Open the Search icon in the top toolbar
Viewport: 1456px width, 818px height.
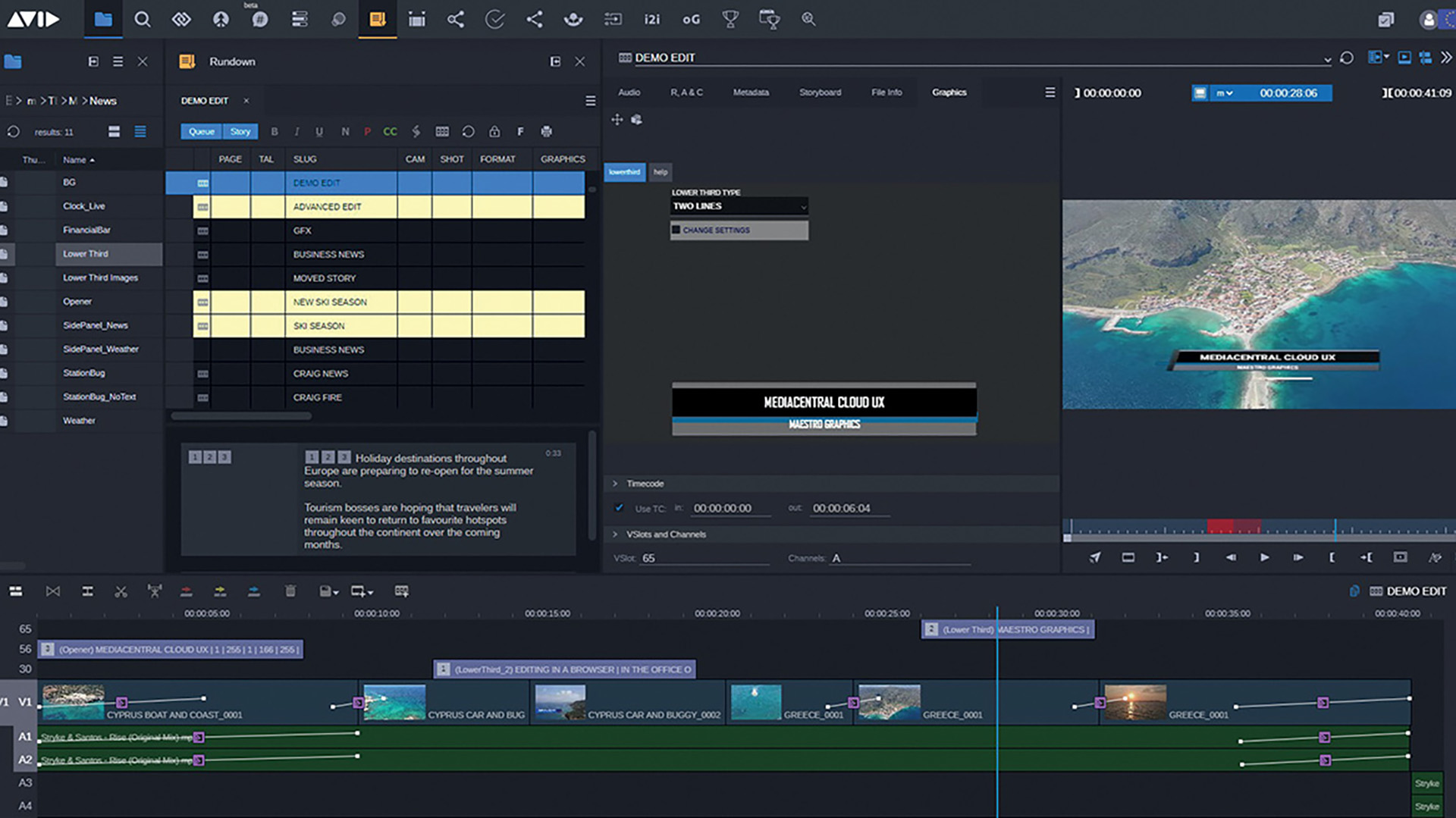(143, 20)
